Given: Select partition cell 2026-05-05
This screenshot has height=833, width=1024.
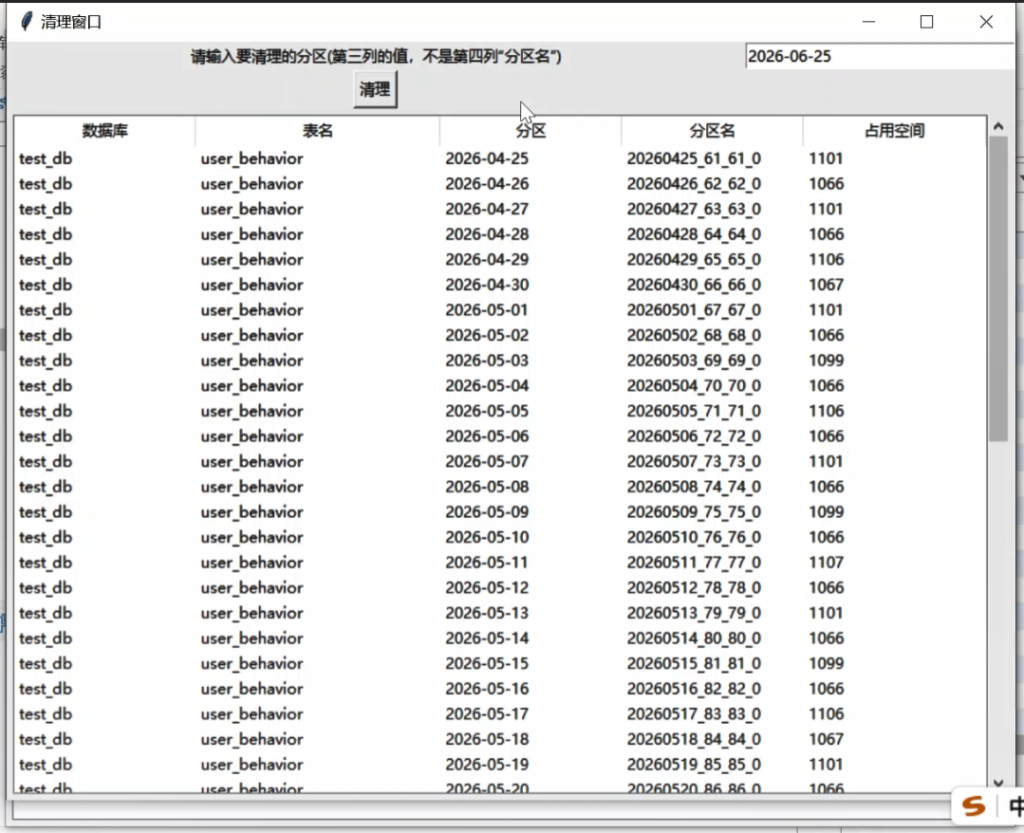Looking at the screenshot, I should point(487,411).
